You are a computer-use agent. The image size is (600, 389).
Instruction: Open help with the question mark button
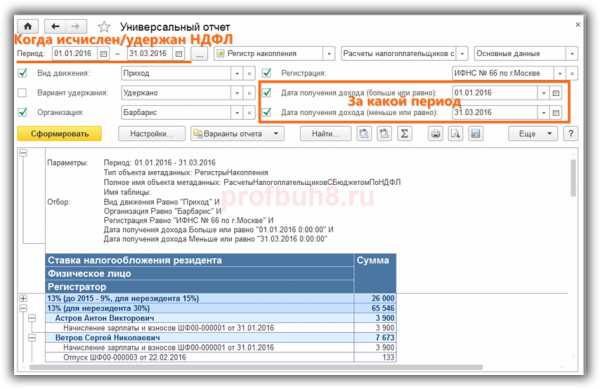pyautogui.click(x=571, y=133)
